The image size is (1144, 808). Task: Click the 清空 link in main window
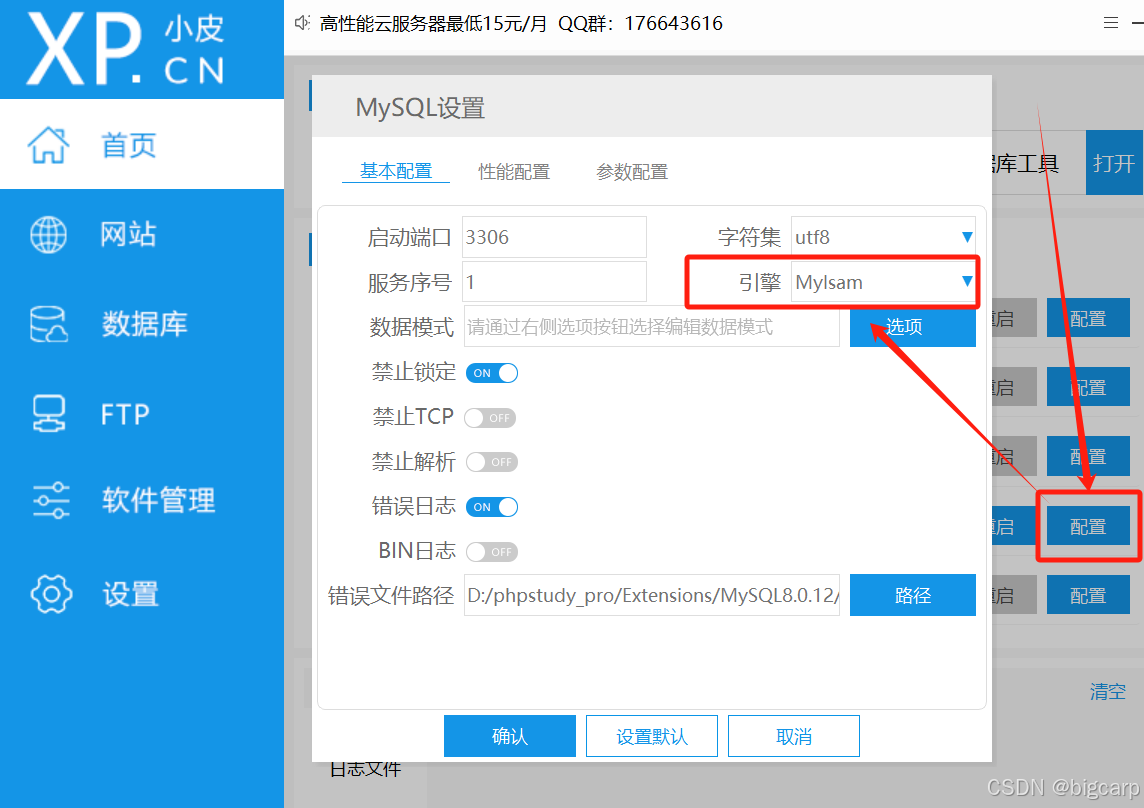pyautogui.click(x=1108, y=691)
